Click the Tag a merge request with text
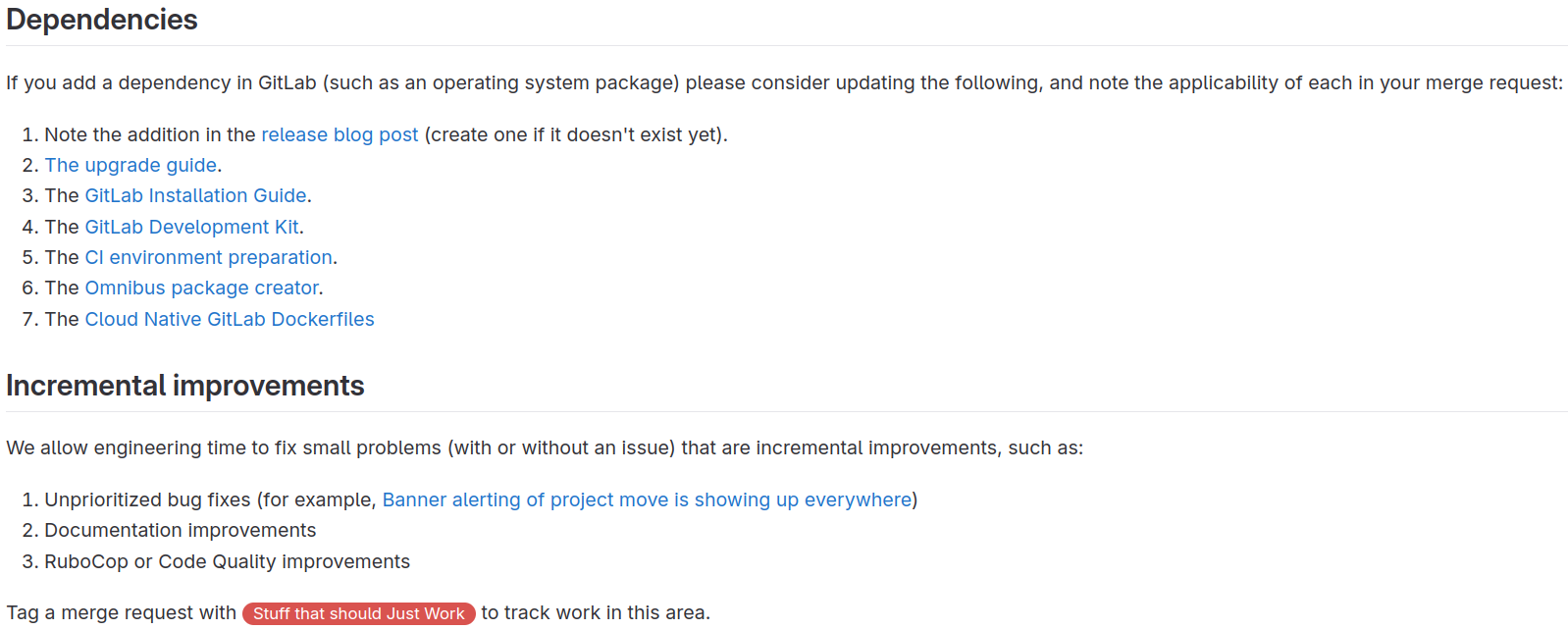 (122, 612)
